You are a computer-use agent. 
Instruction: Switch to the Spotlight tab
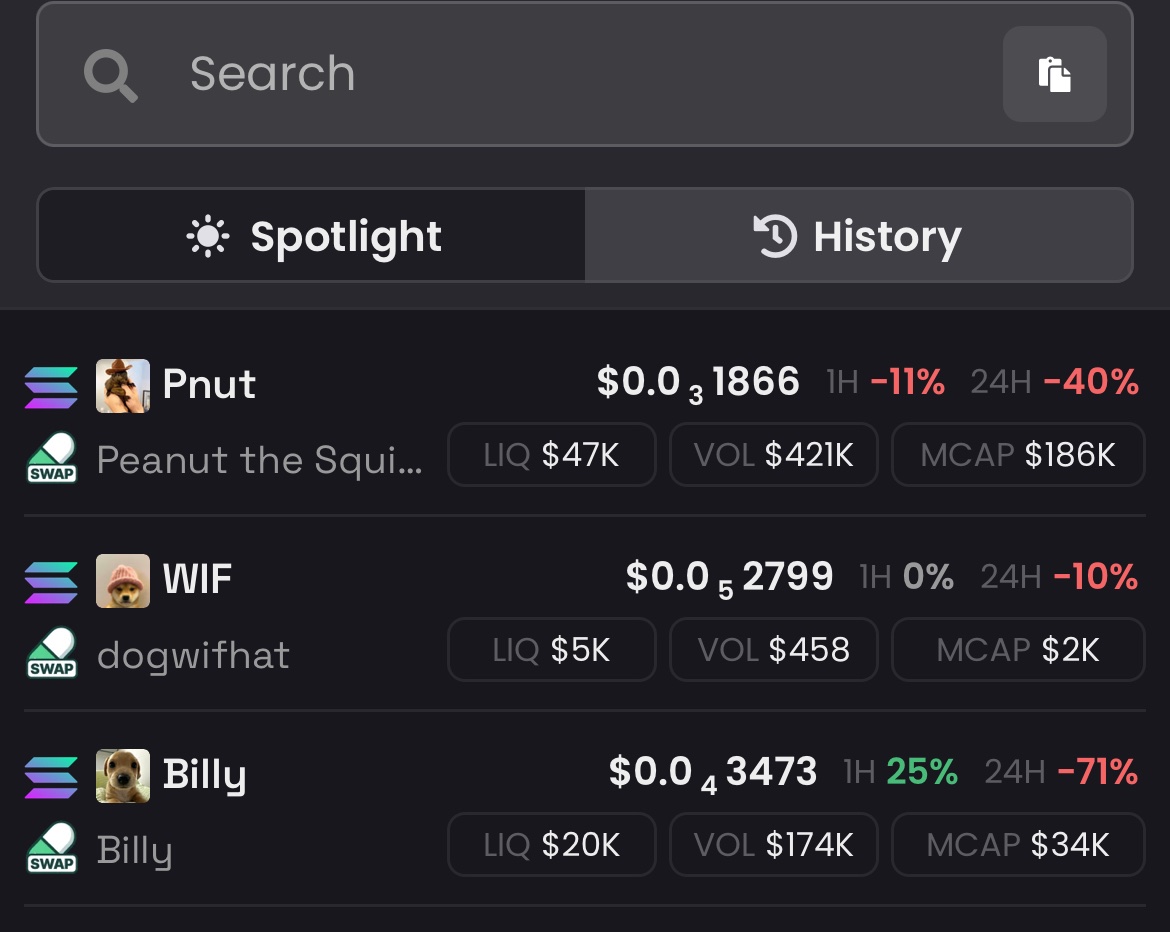click(312, 235)
